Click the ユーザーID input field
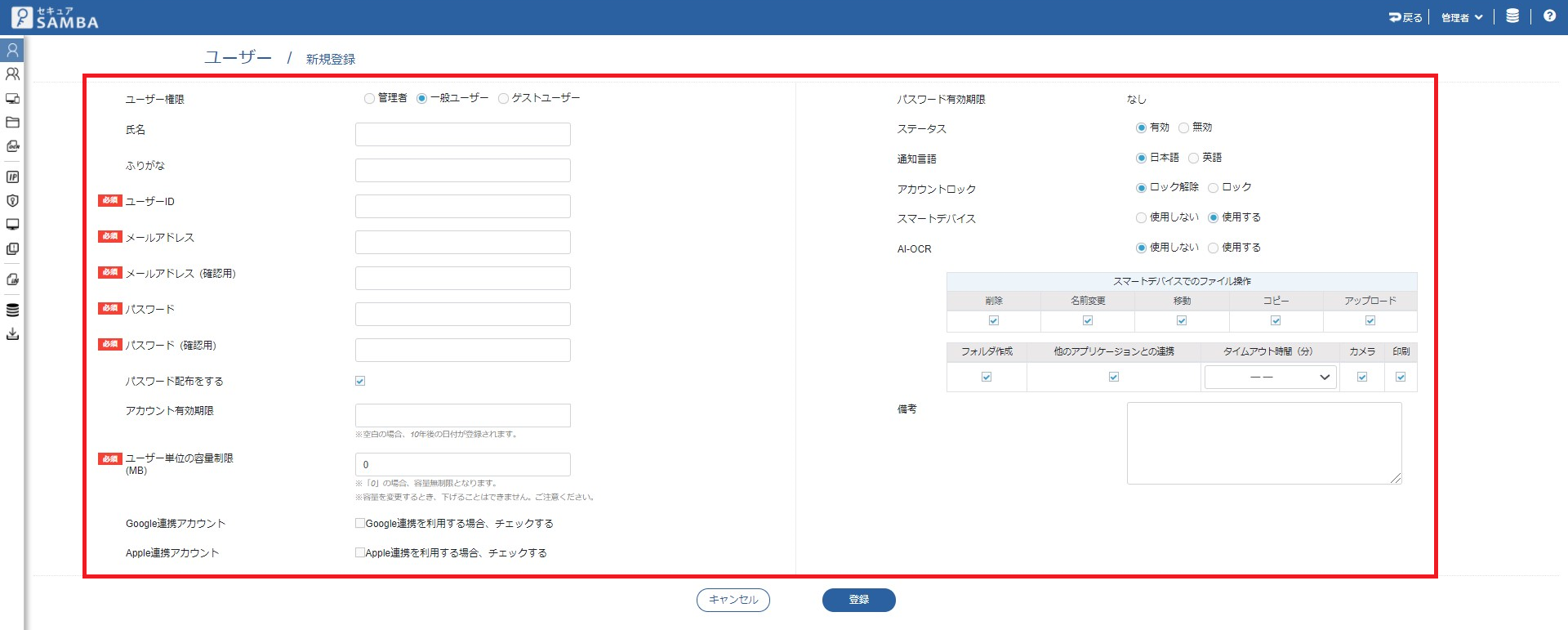Viewport: 1568px width, 630px height. pyautogui.click(x=462, y=206)
